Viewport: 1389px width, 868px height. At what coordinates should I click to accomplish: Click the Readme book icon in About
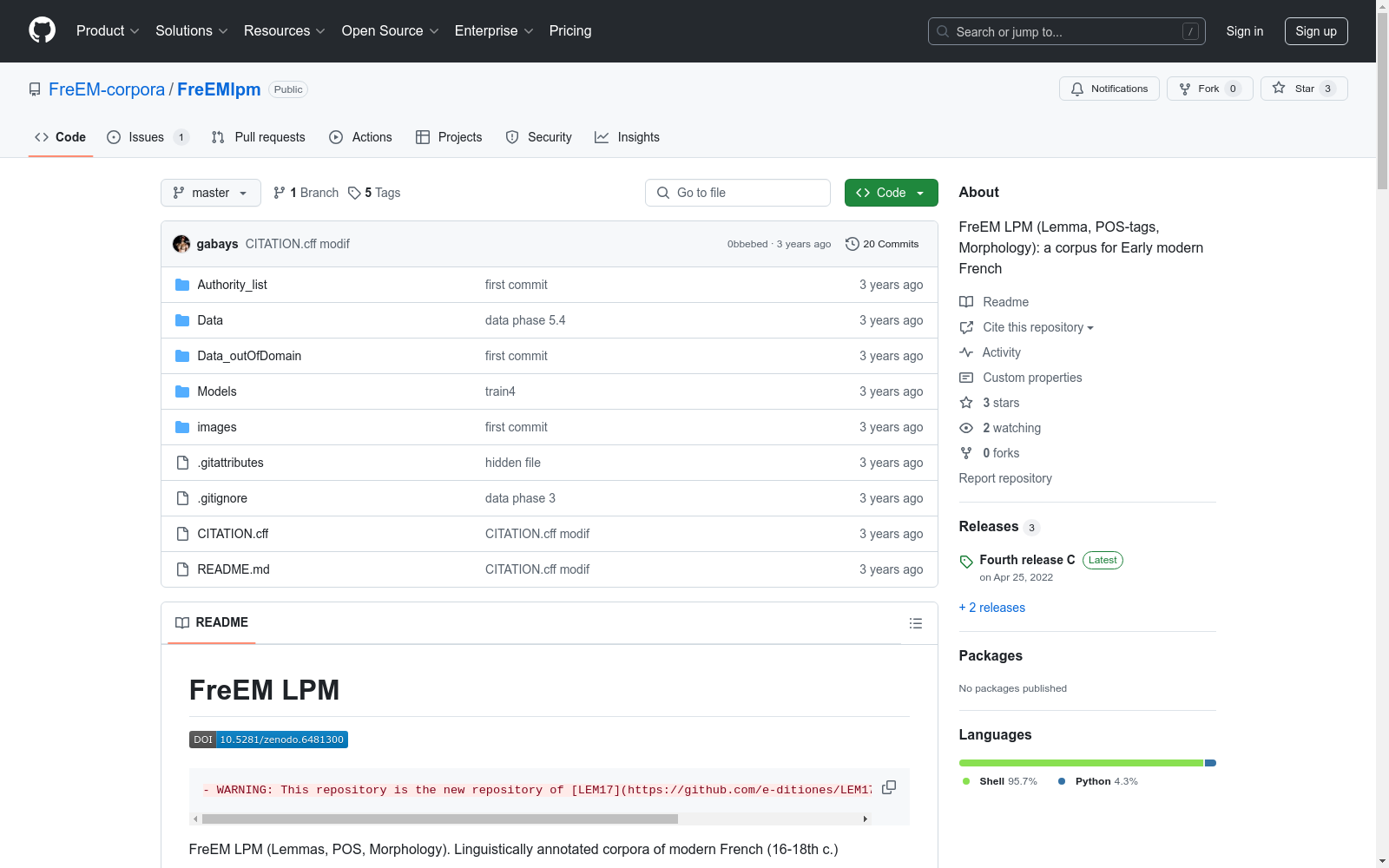(966, 302)
